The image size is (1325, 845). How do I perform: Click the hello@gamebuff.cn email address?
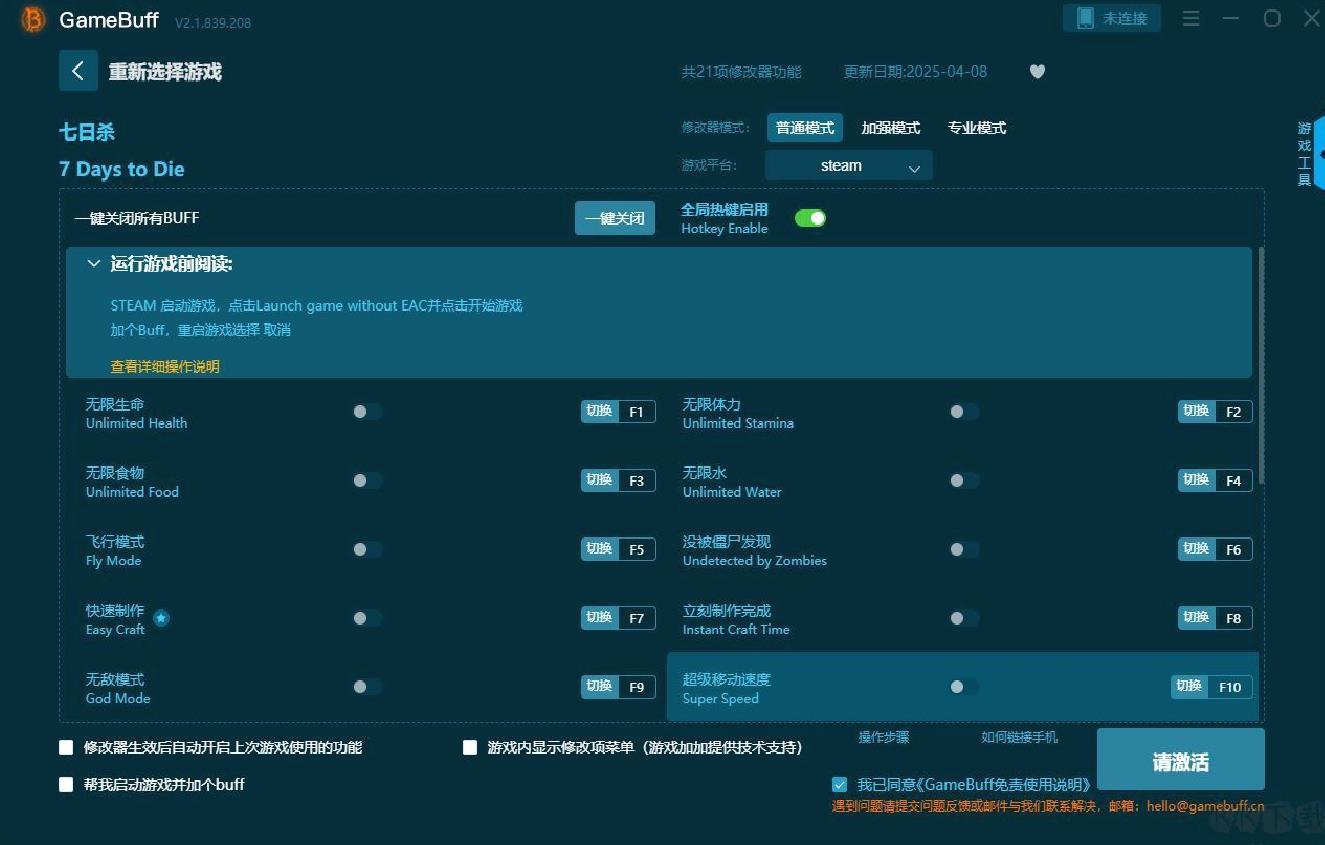pyautogui.click(x=1205, y=806)
